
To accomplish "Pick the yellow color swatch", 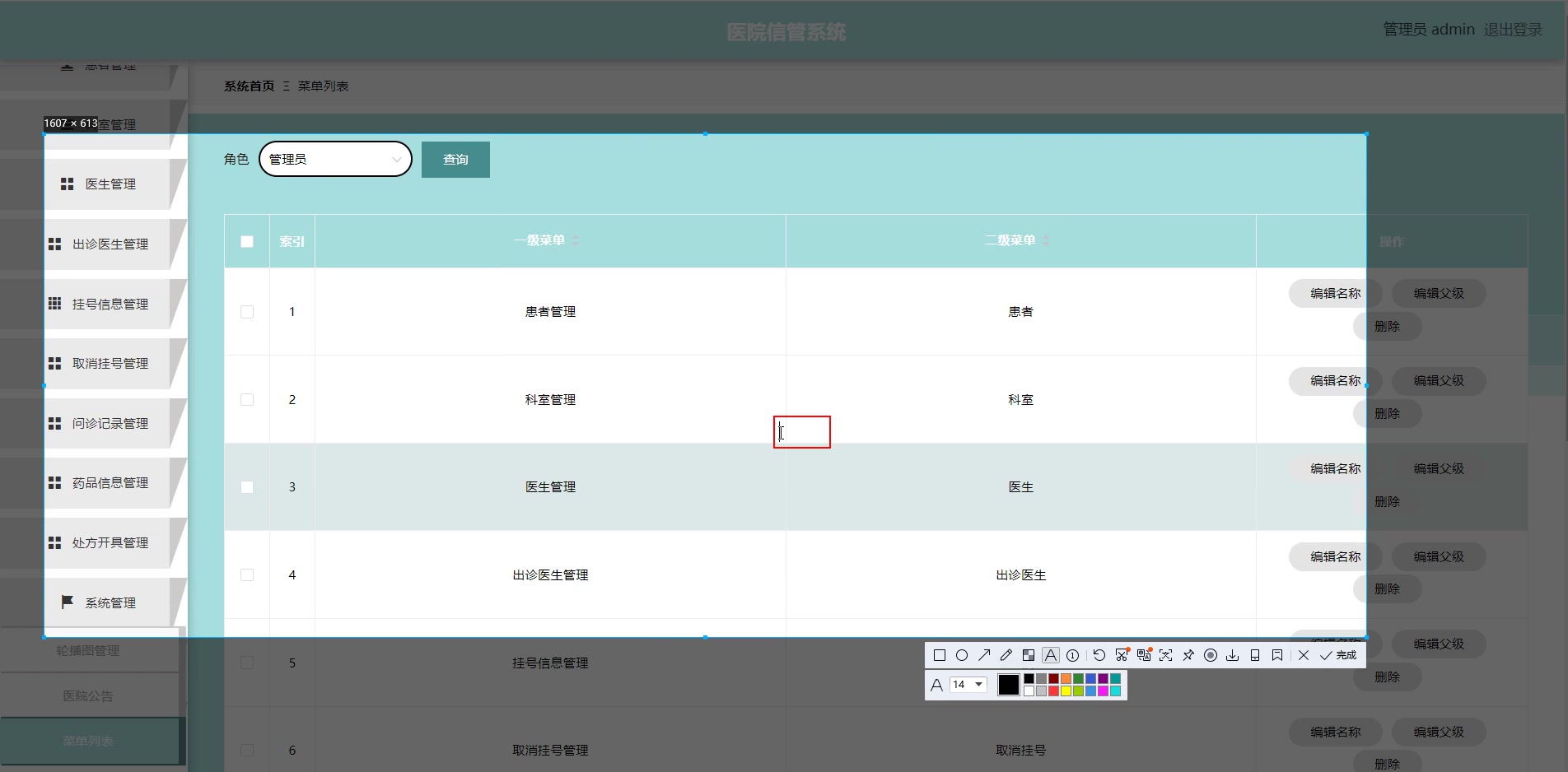I will (x=1064, y=691).
